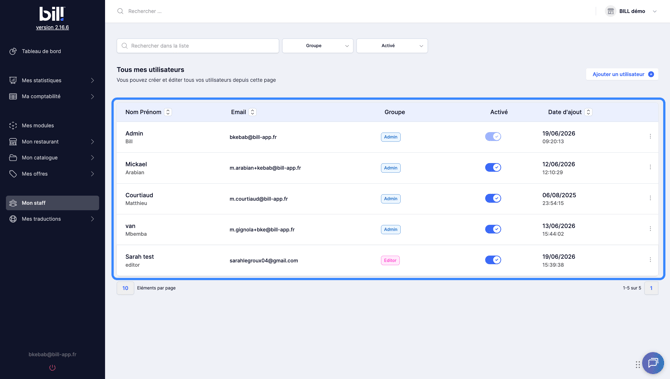Expand the Mes statistiques submenu chevron
Image resolution: width=670 pixels, height=379 pixels.
[92, 80]
